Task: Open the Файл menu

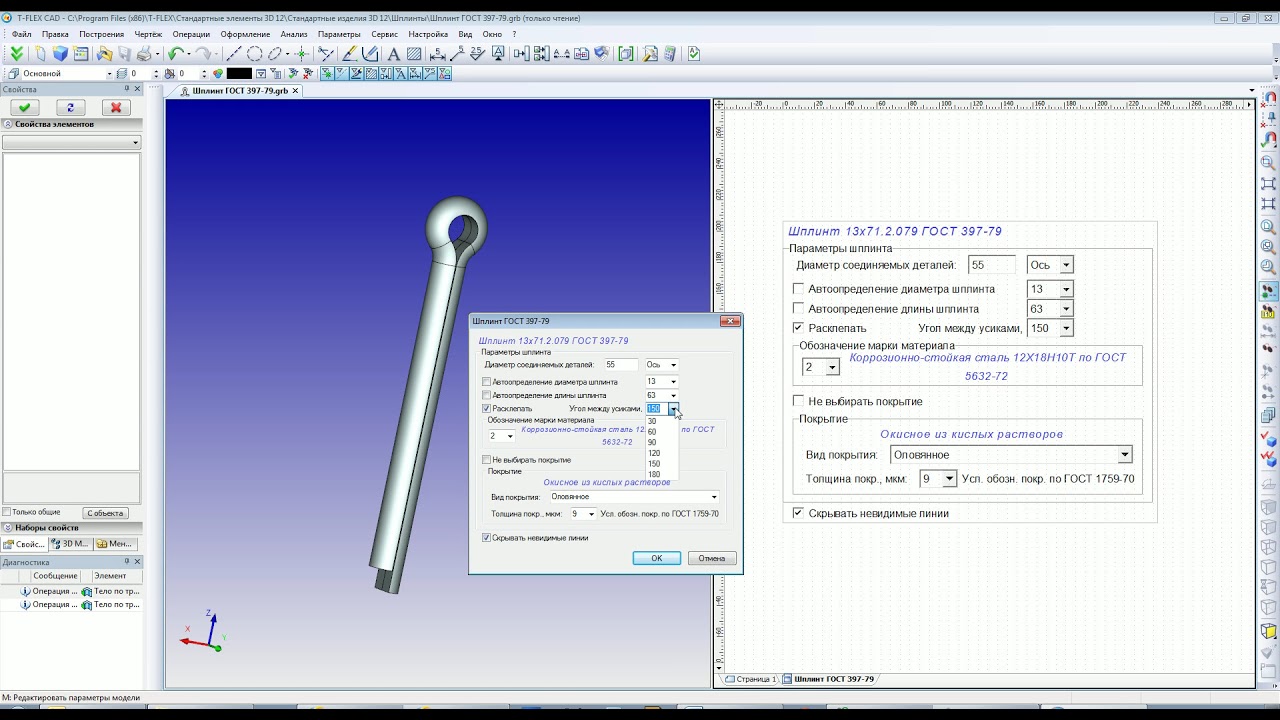Action: 22,34
